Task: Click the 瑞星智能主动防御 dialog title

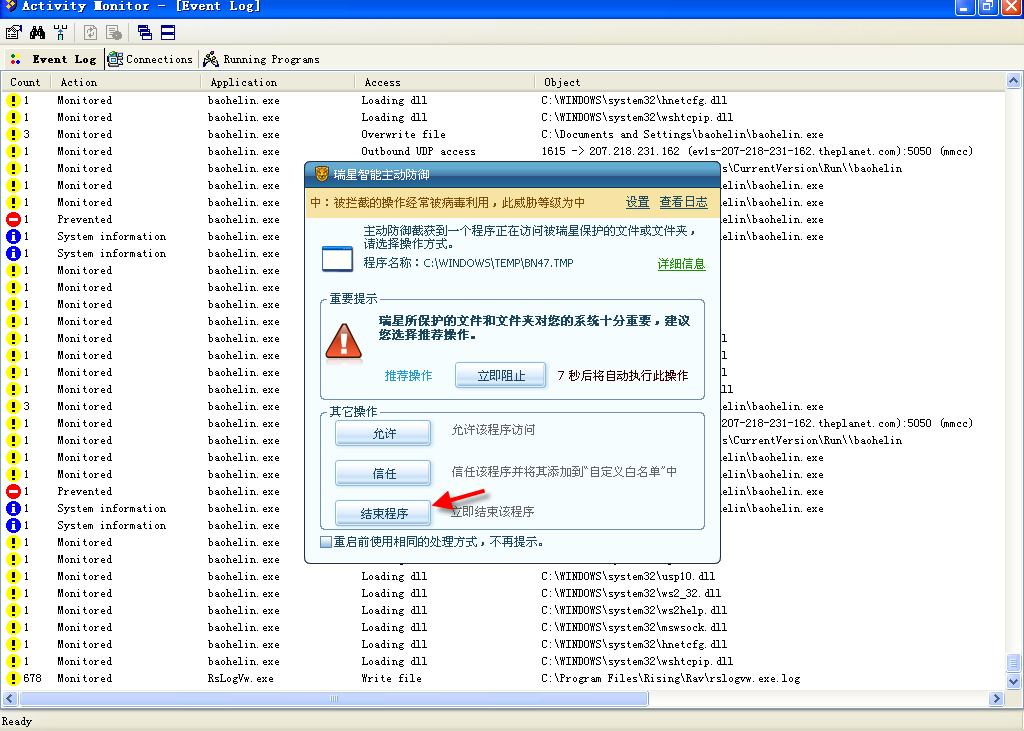Action: (381, 174)
